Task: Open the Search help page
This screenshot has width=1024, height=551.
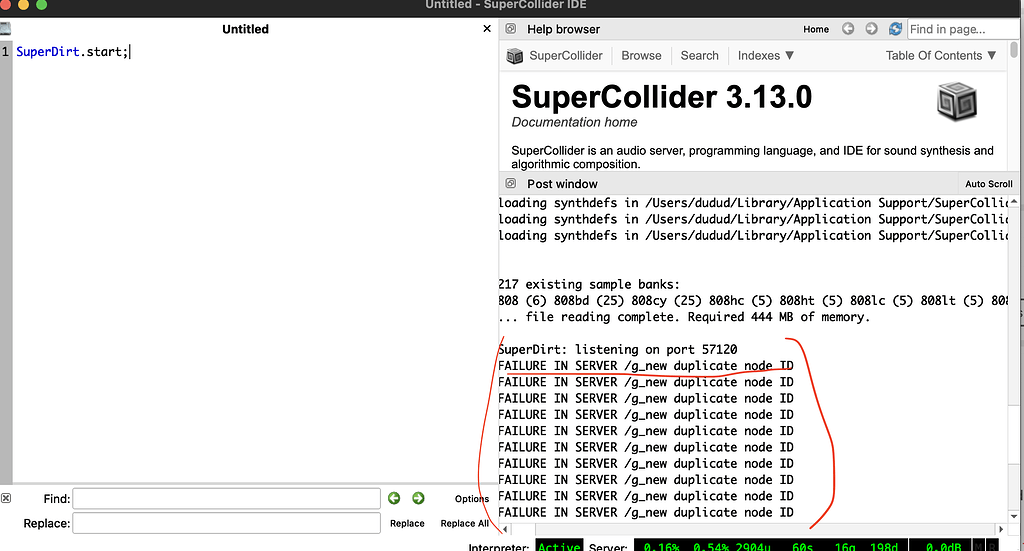Action: (x=699, y=55)
